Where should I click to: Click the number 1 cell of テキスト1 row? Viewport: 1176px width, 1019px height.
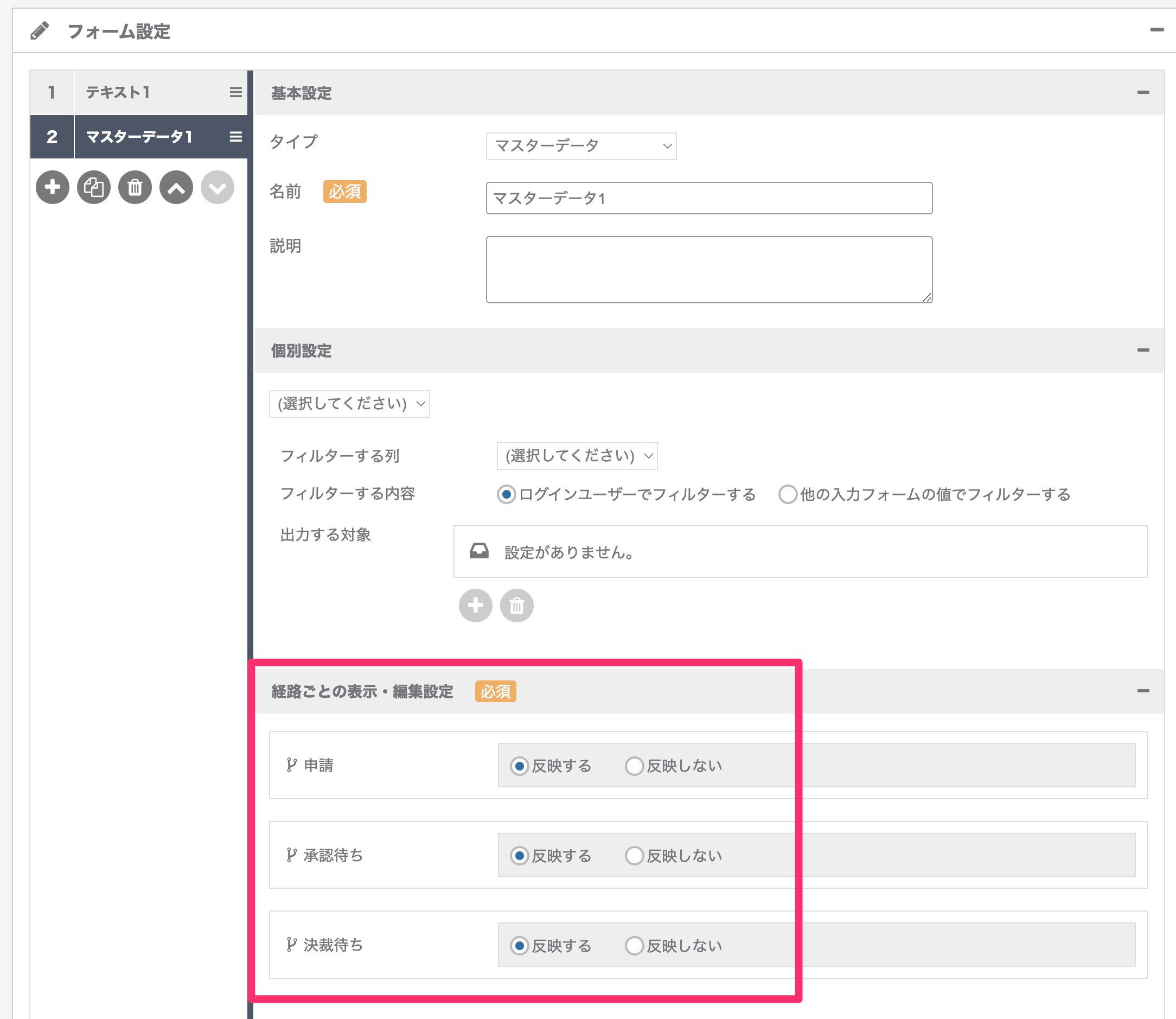[x=52, y=92]
